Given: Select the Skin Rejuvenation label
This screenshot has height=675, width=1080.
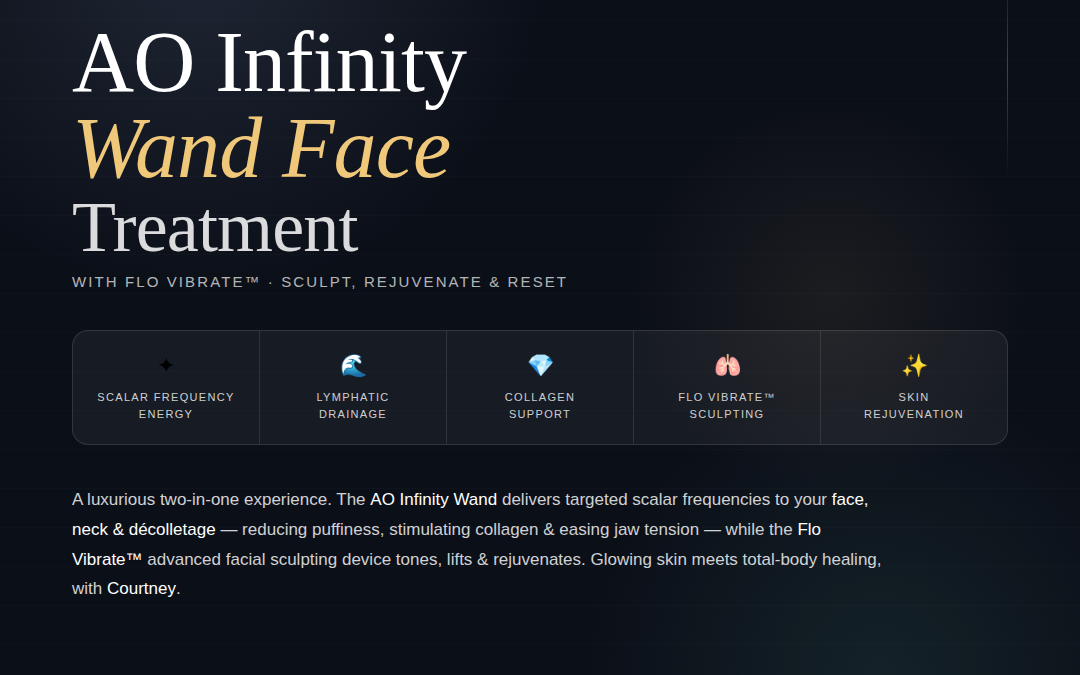Looking at the screenshot, I should coord(914,405).
